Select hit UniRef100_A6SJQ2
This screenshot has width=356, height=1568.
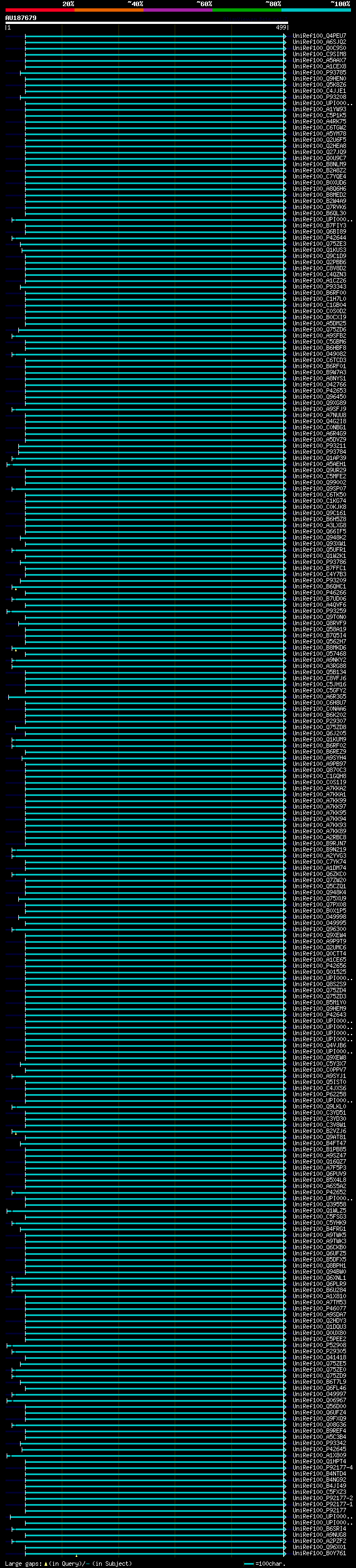tap(319, 42)
